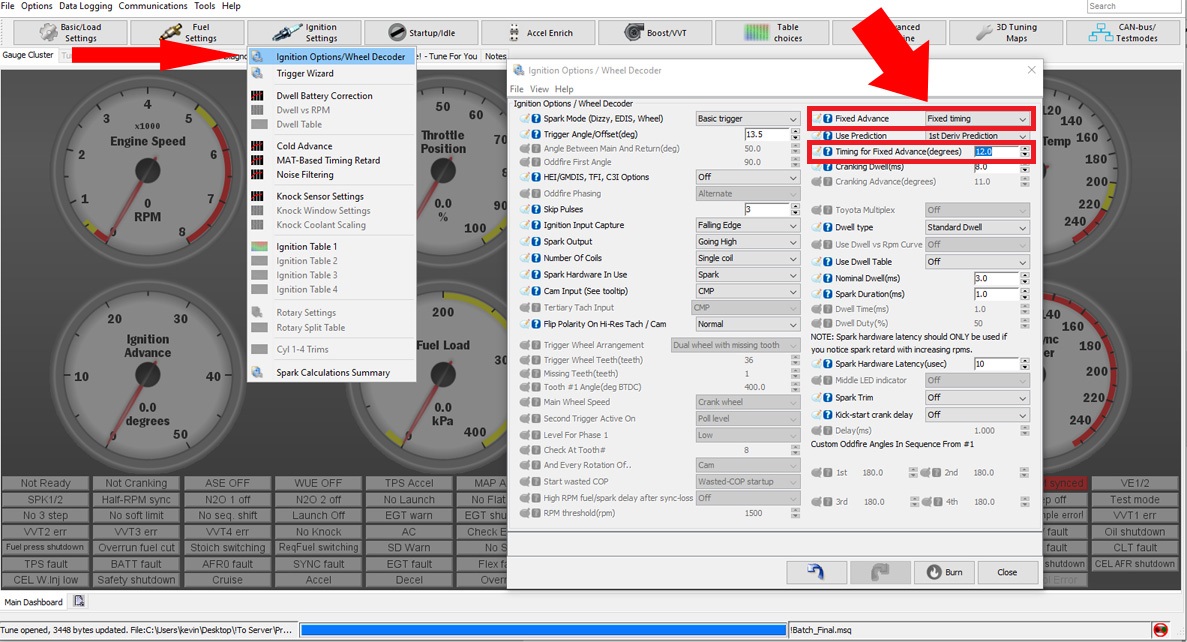Image resolution: width=1187 pixels, height=642 pixels.
Task: Click the undo arrow button in the dialog
Action: [x=817, y=572]
